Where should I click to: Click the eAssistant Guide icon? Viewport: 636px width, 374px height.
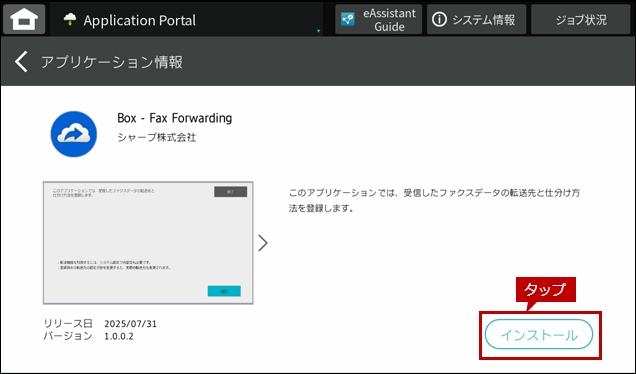[x=348, y=19]
